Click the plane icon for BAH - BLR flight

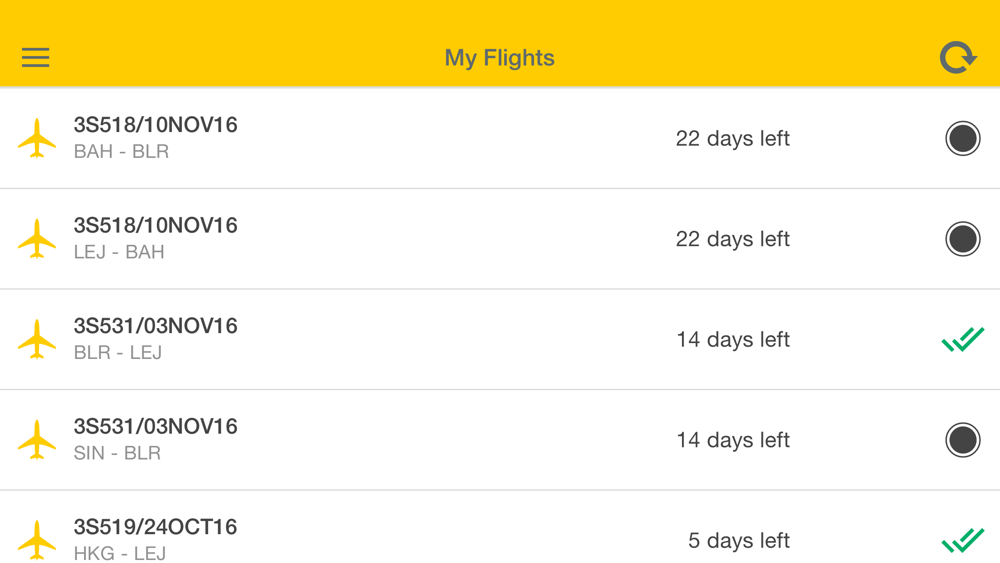pos(37,138)
